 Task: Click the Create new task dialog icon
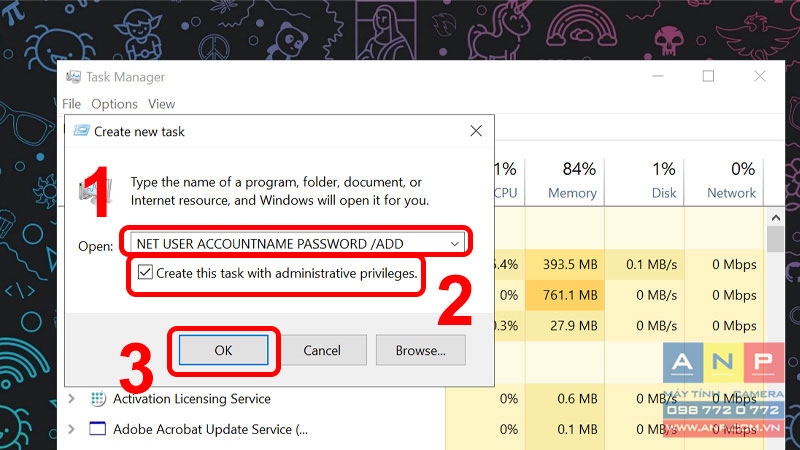point(81,131)
